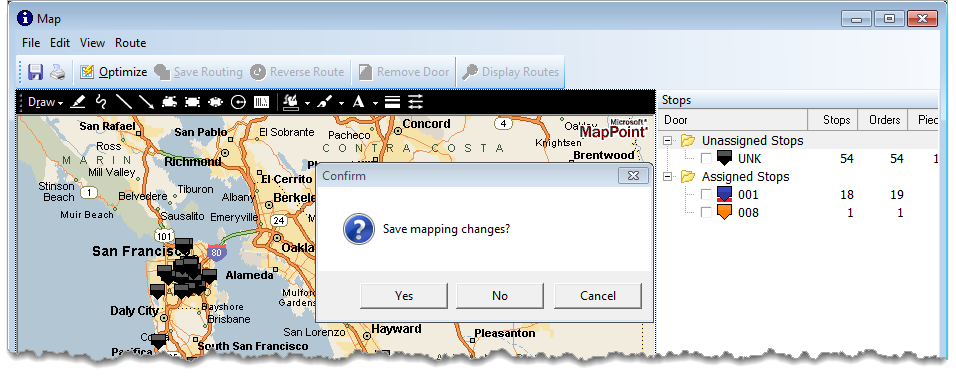
Task: Click the Print icon in toolbar
Action: tap(57, 72)
